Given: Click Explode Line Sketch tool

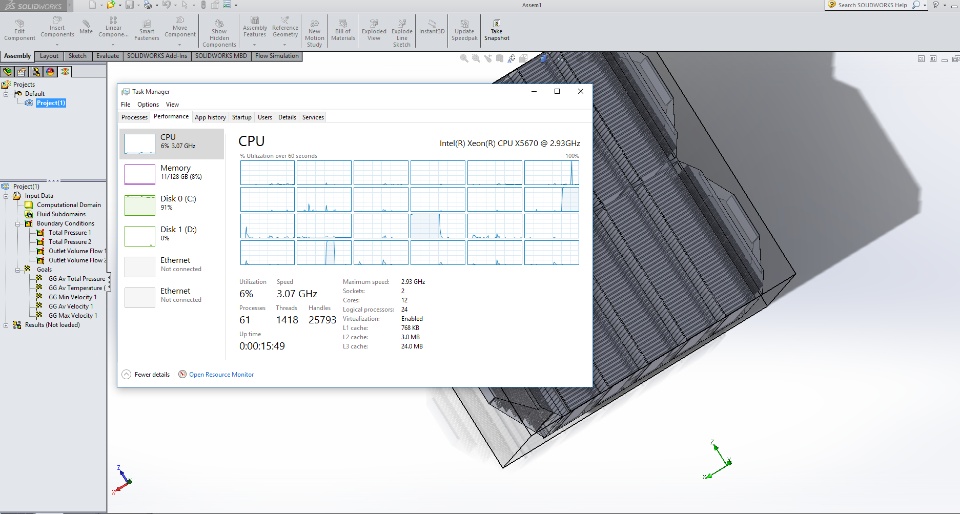Looking at the screenshot, I should [402, 34].
